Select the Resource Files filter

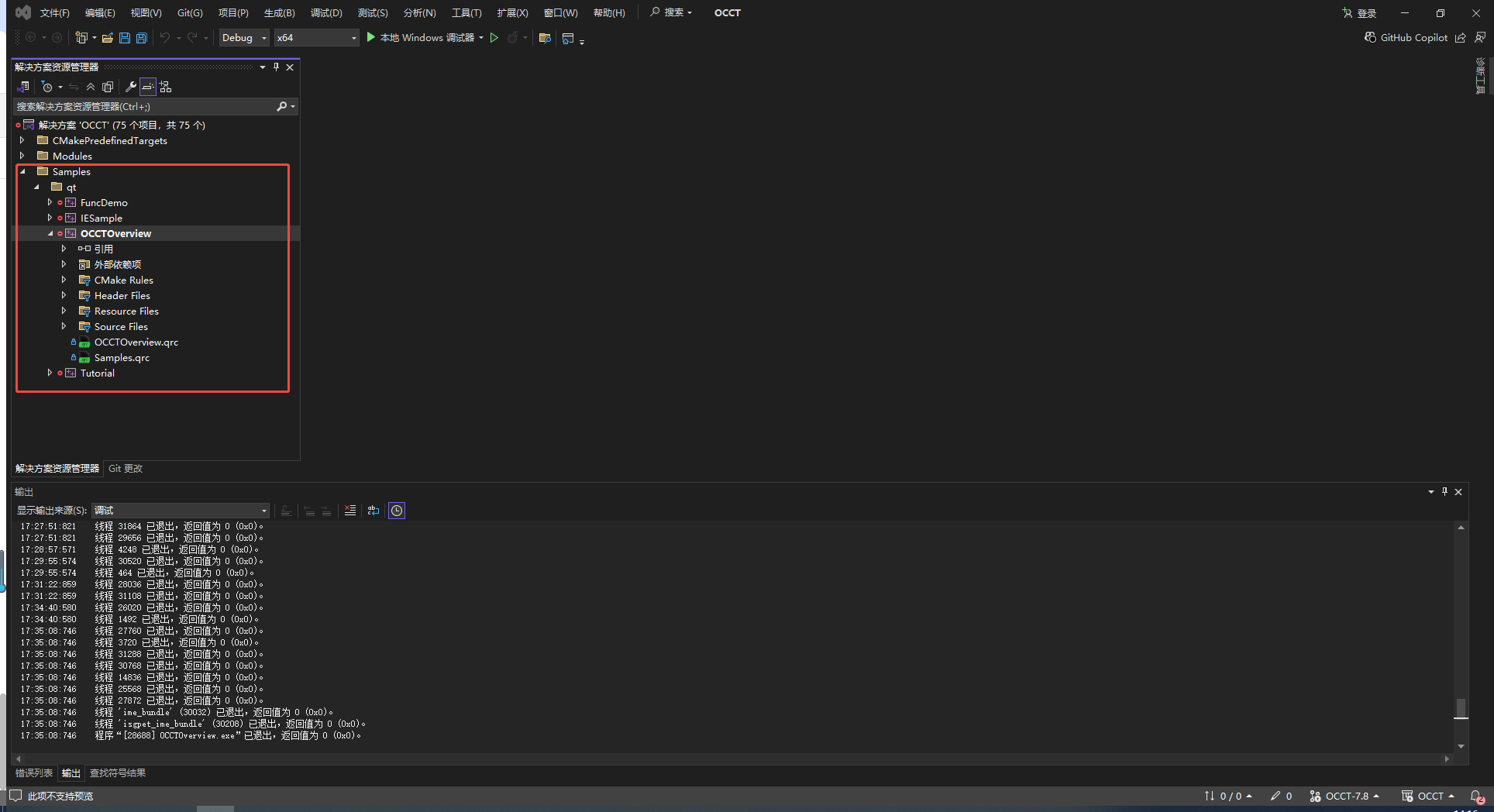click(x=126, y=311)
